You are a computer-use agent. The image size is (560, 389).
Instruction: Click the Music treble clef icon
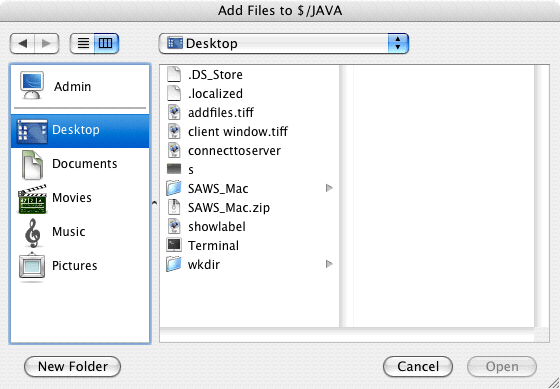point(32,233)
